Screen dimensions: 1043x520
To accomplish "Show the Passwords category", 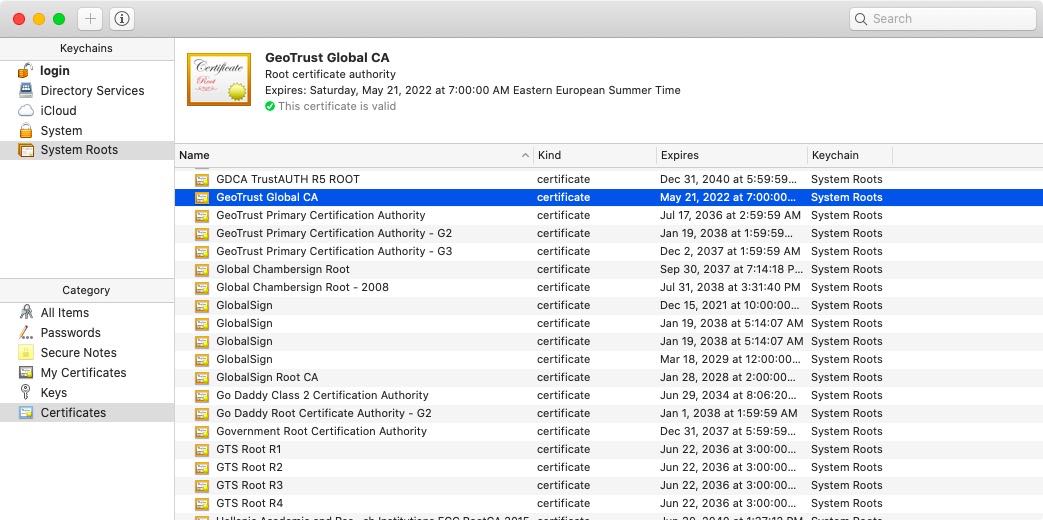I will [x=87, y=332].
